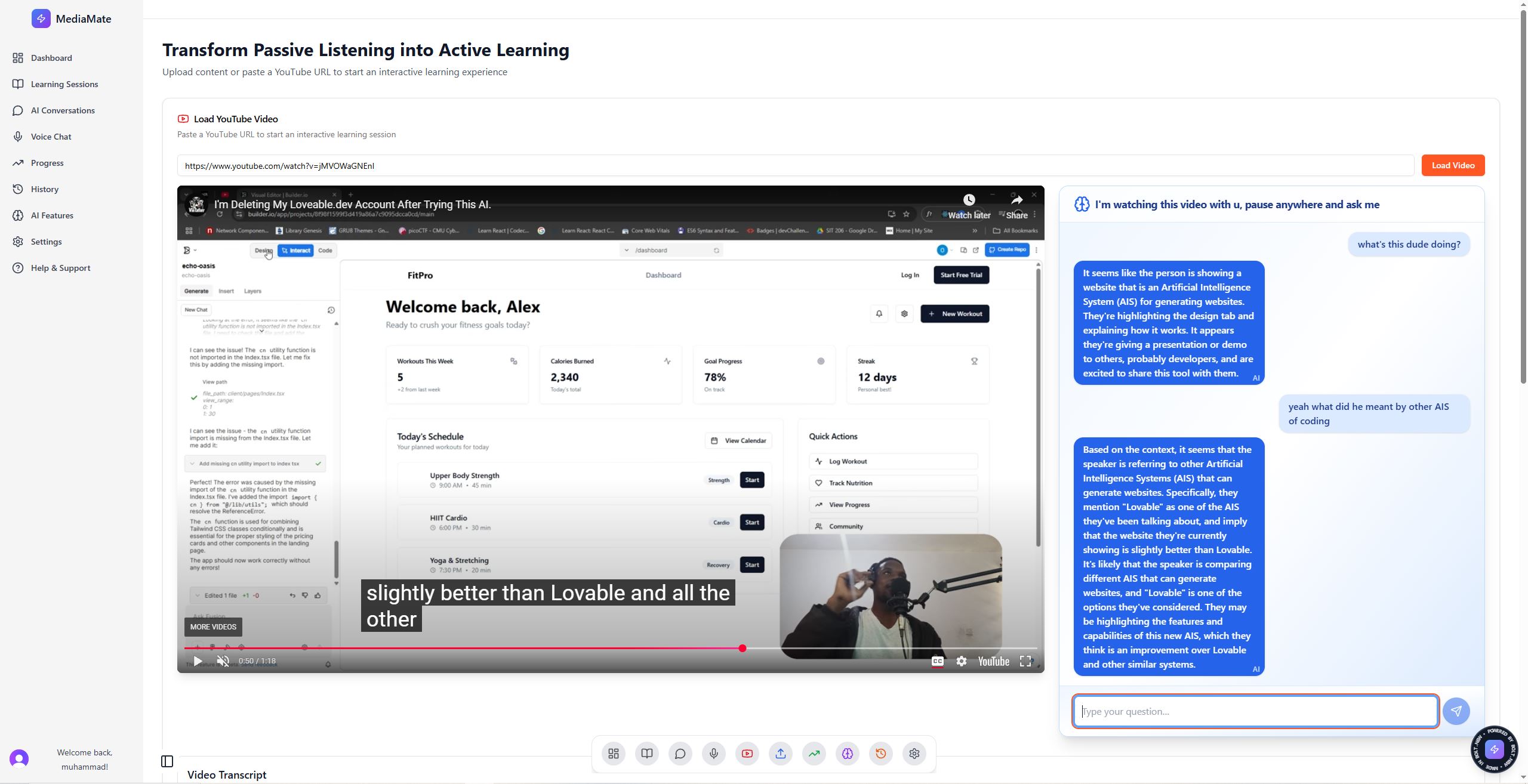Focus the Type your question input
Screen dimensions: 1528x784
click(x=1255, y=711)
